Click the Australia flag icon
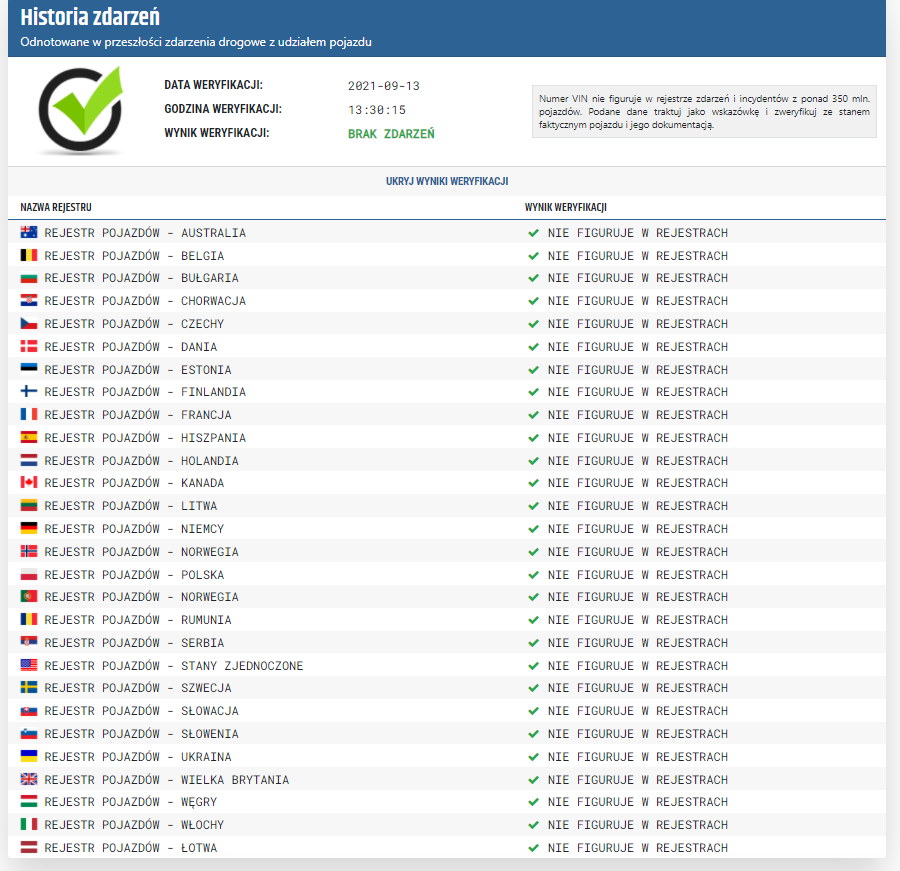 click(x=29, y=233)
